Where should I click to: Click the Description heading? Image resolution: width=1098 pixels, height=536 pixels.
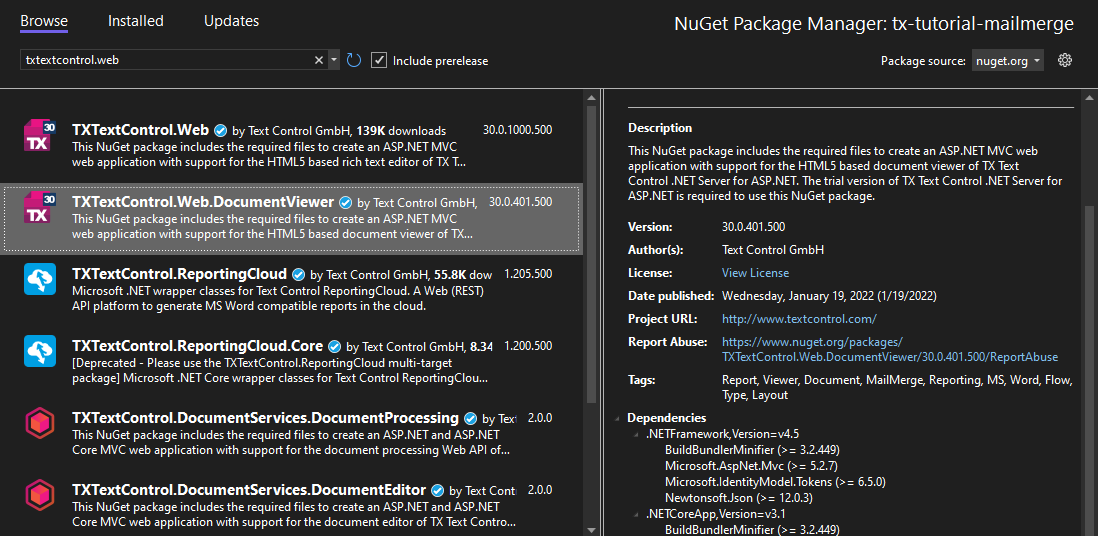(x=660, y=128)
